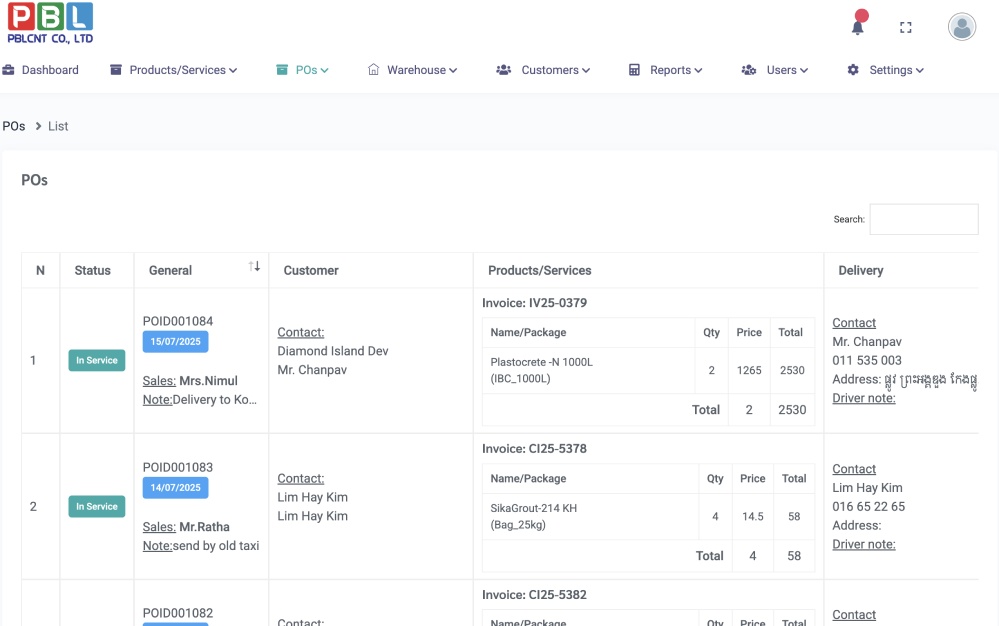Click POs breadcrumb link
Image resolution: width=999 pixels, height=626 pixels.
coord(14,126)
